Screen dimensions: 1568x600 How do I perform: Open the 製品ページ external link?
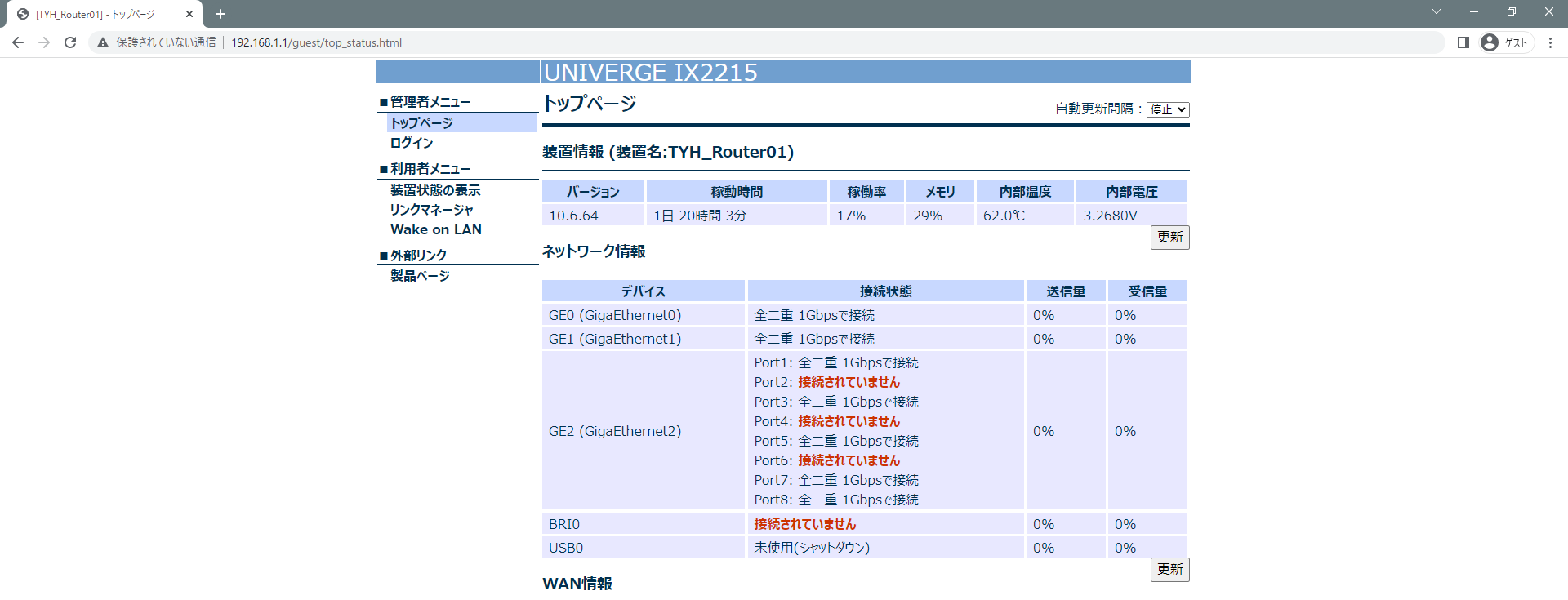(x=420, y=276)
